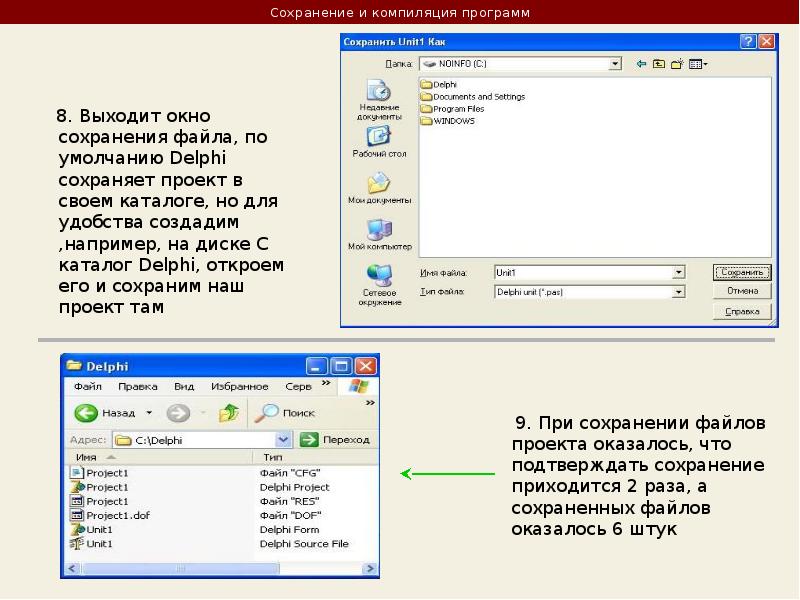
Task: Expand the Explorer address bar dropdown
Action: click(x=283, y=440)
